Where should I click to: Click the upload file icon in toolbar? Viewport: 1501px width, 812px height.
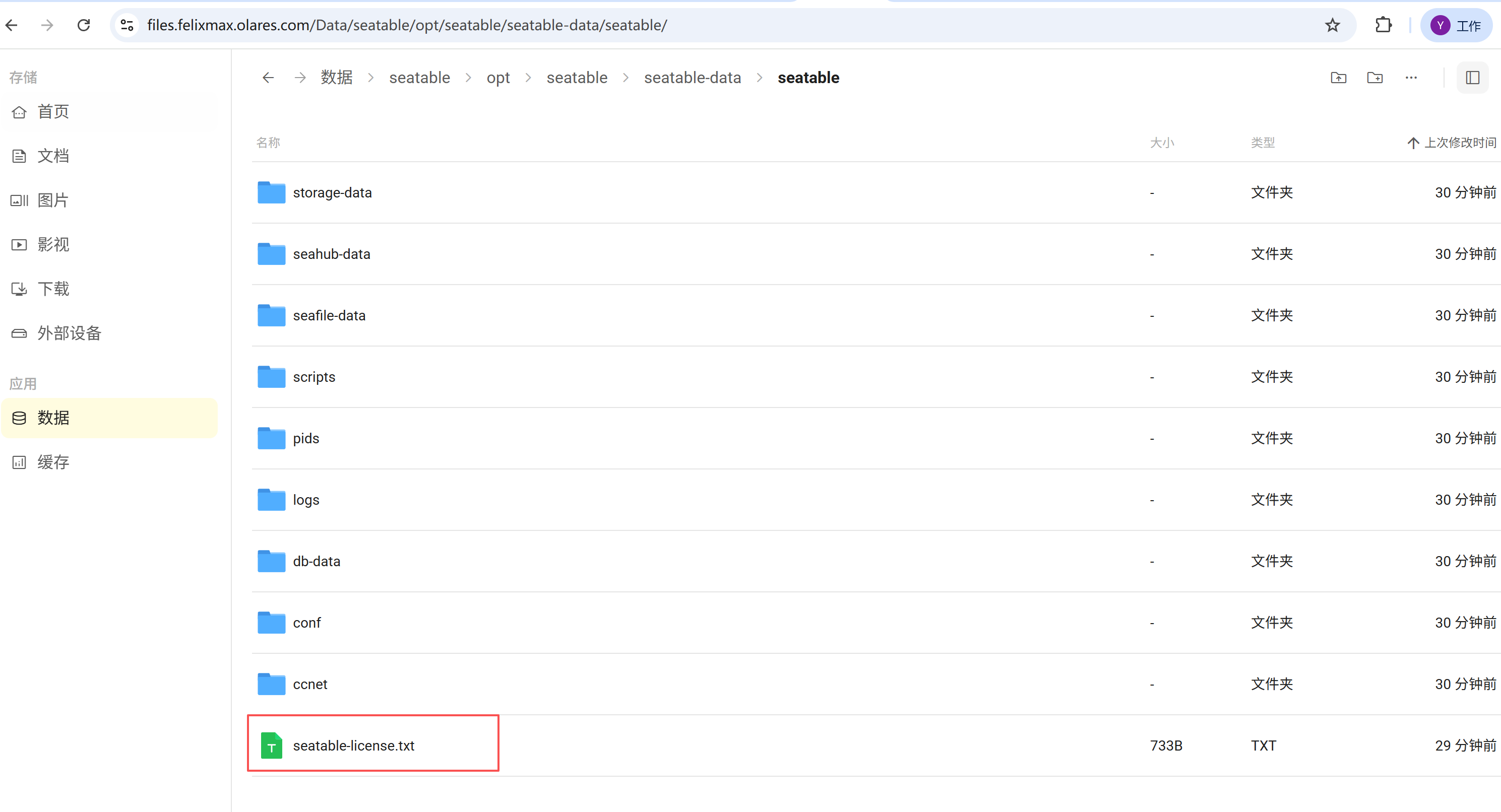coord(1338,78)
